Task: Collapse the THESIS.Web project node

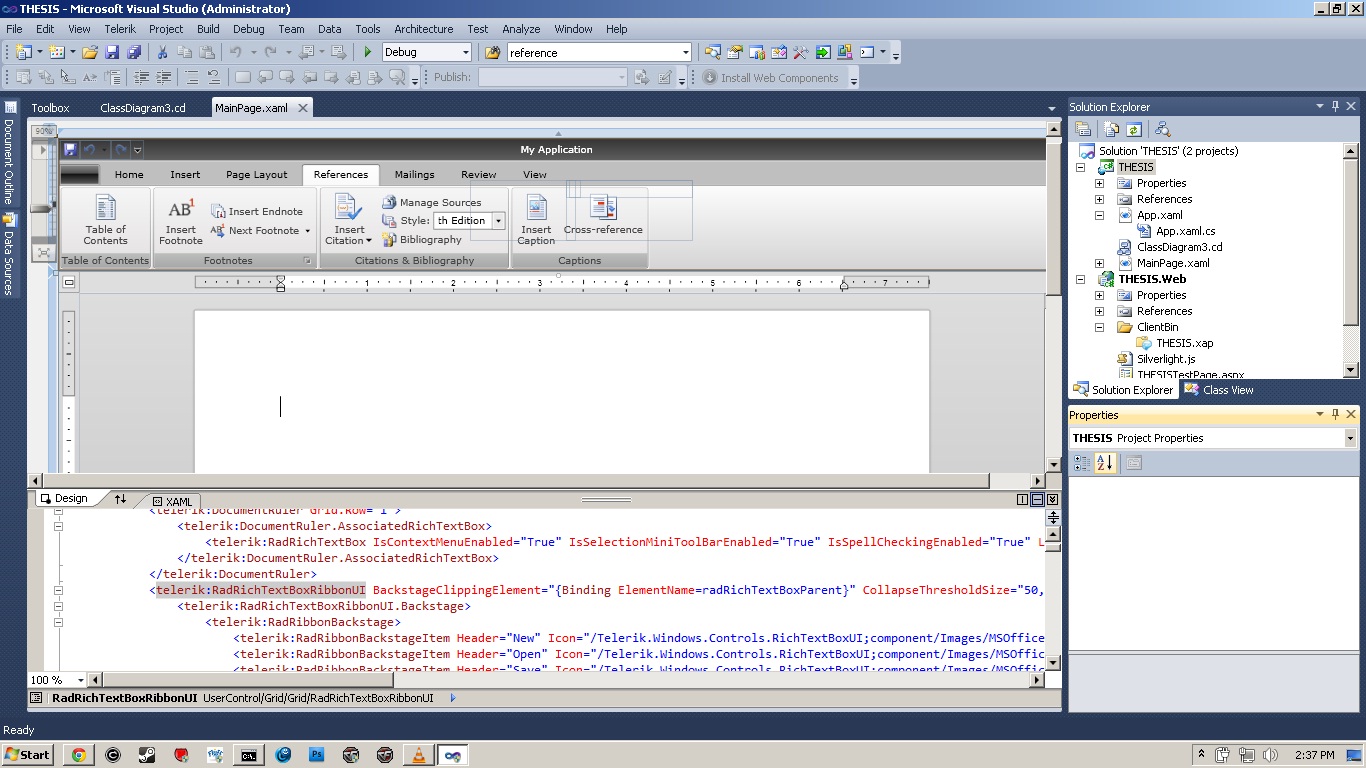Action: [x=1081, y=279]
